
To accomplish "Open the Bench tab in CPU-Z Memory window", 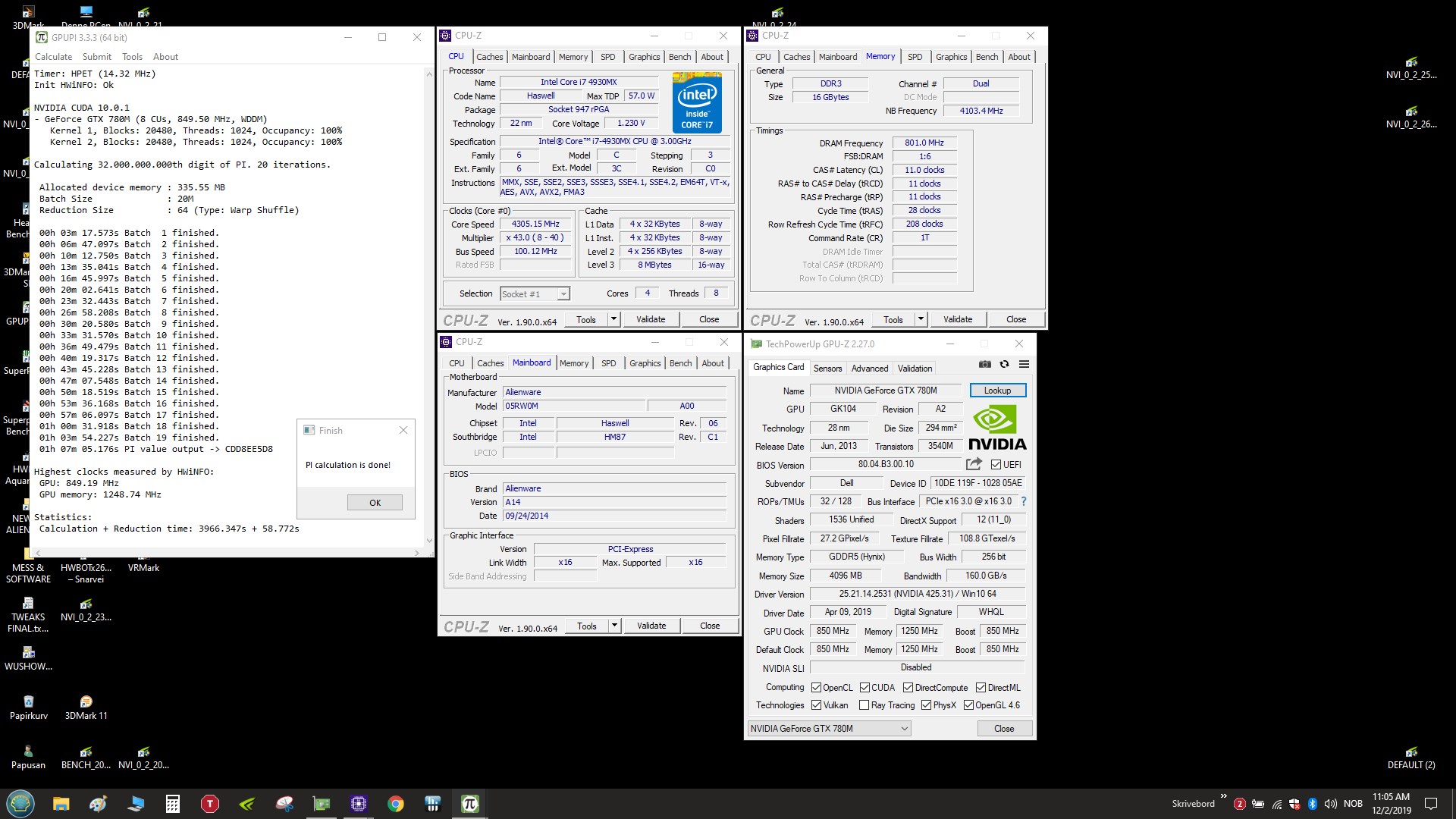I will (x=987, y=57).
